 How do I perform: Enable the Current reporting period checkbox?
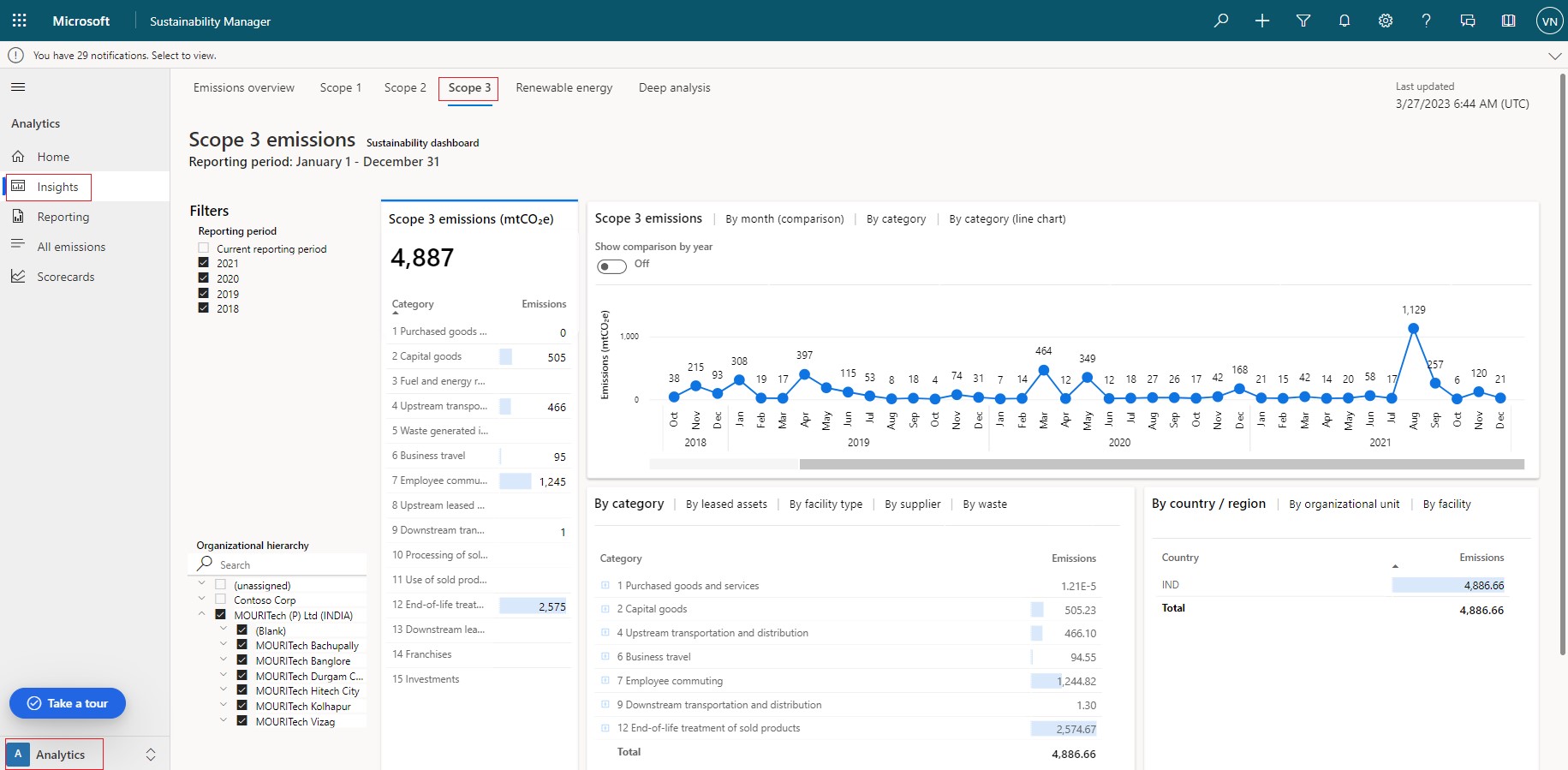[x=204, y=248]
